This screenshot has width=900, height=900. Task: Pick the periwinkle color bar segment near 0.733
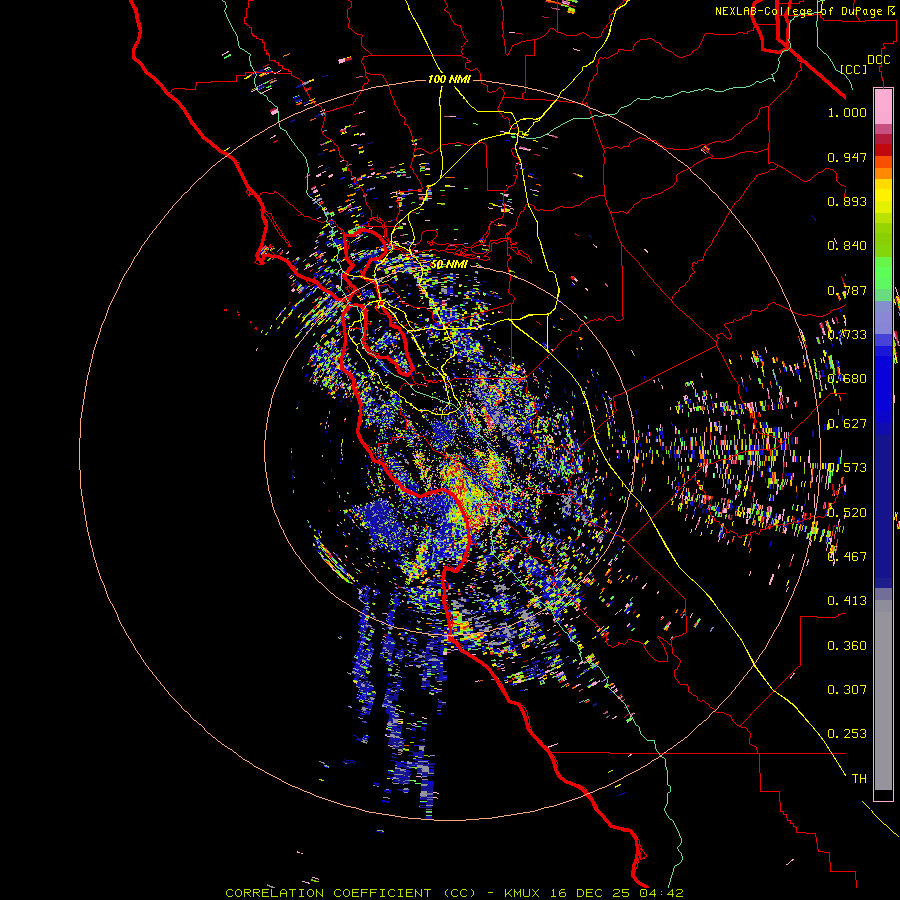click(883, 317)
